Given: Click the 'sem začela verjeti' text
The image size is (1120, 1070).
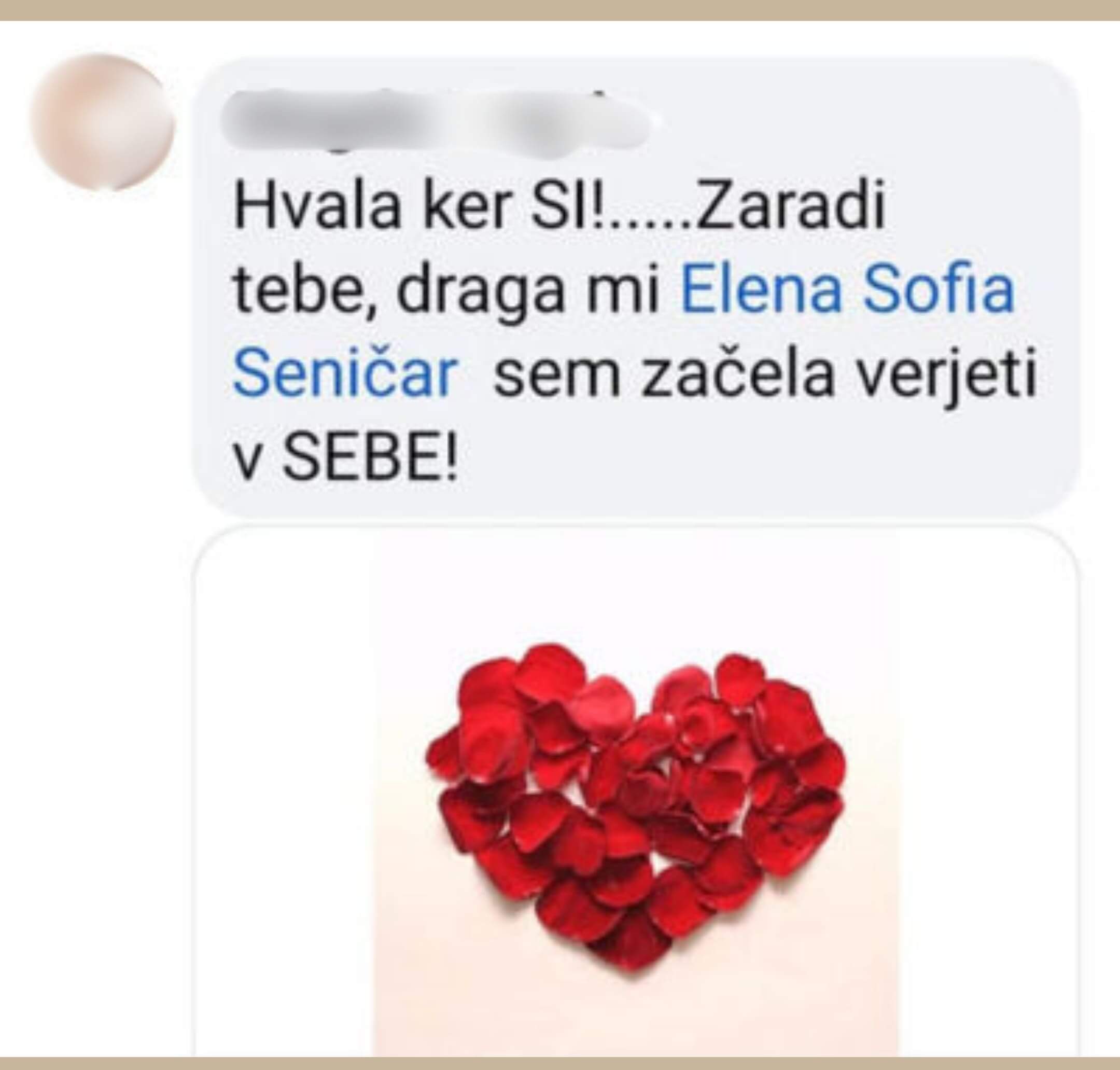Looking at the screenshot, I should 764,378.
